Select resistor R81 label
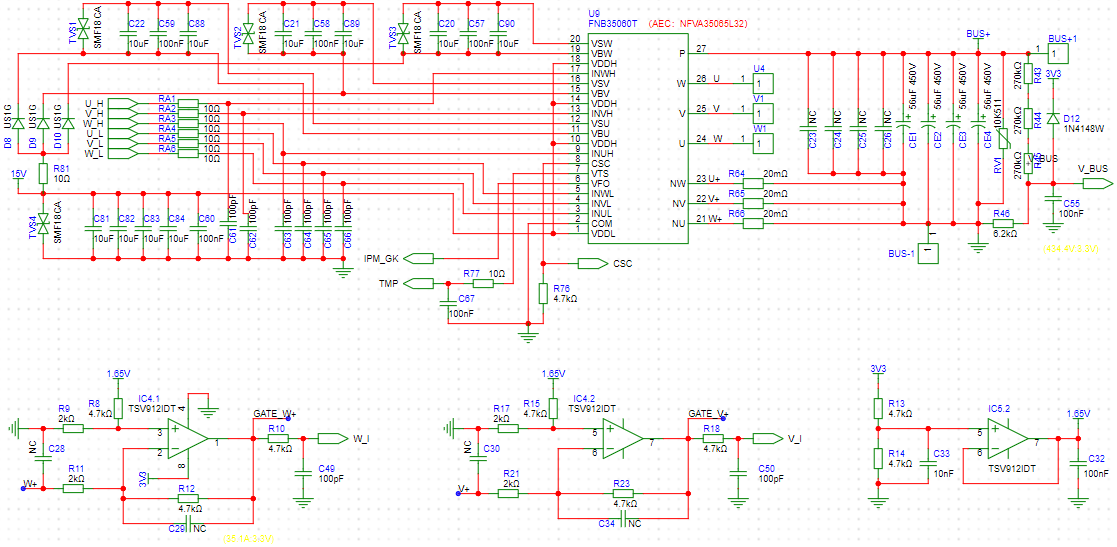This screenshot has height=547, width=1117. [61, 167]
